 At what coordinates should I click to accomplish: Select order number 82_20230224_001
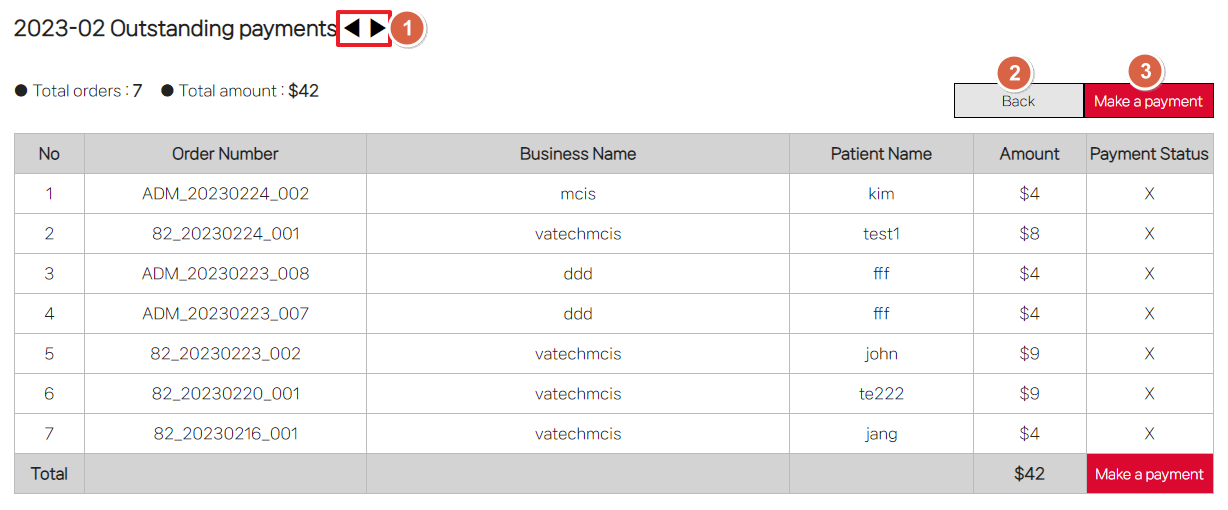[225, 234]
